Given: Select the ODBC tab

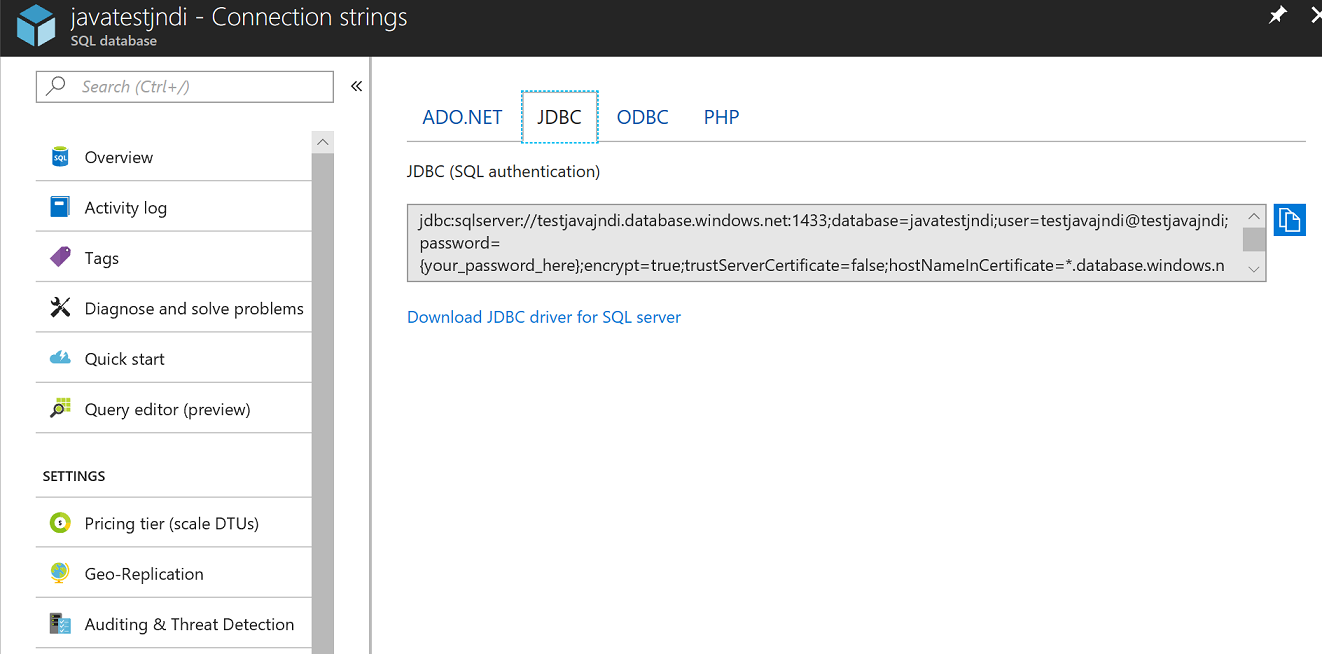Looking at the screenshot, I should click(x=642, y=116).
